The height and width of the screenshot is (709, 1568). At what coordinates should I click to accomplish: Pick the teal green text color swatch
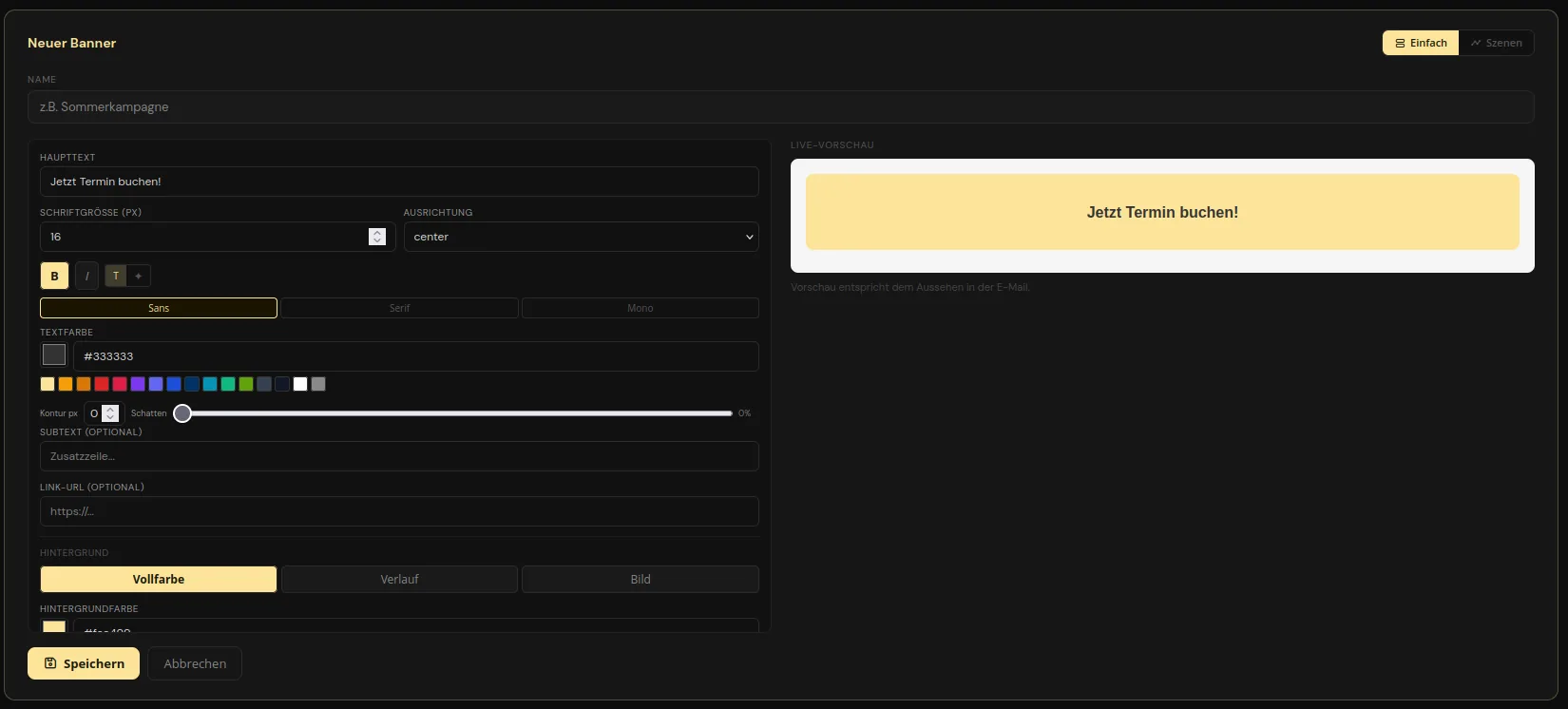228,384
